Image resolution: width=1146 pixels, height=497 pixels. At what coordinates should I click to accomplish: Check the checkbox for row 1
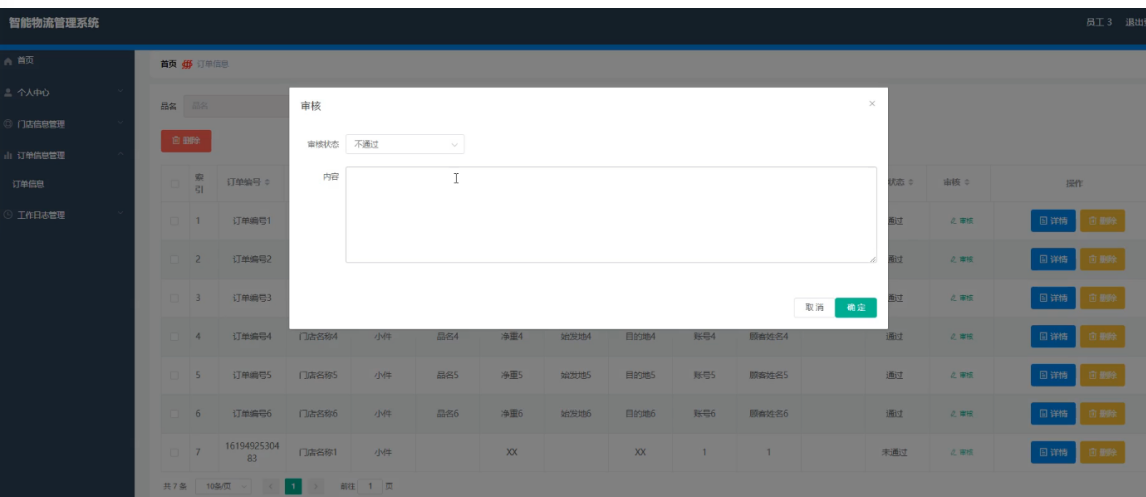coord(175,221)
